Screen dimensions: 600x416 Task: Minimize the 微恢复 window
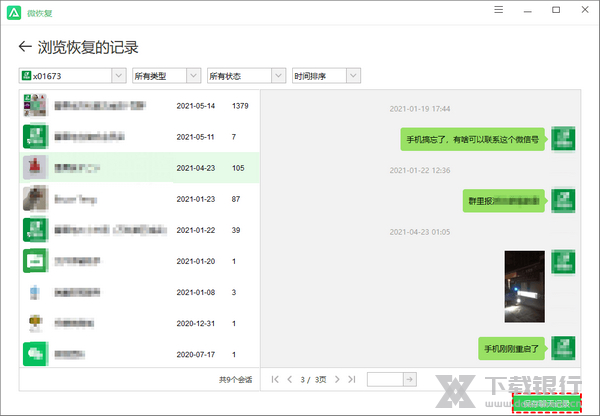point(528,10)
